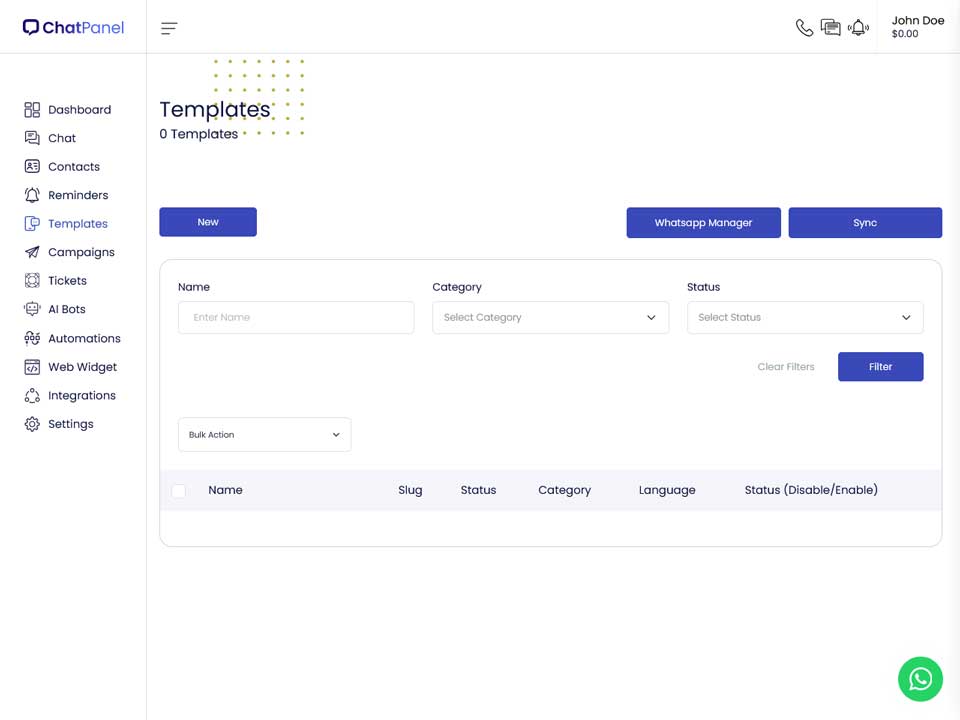Click the Reminders bell icon
This screenshot has width=960, height=720.
tap(32, 195)
